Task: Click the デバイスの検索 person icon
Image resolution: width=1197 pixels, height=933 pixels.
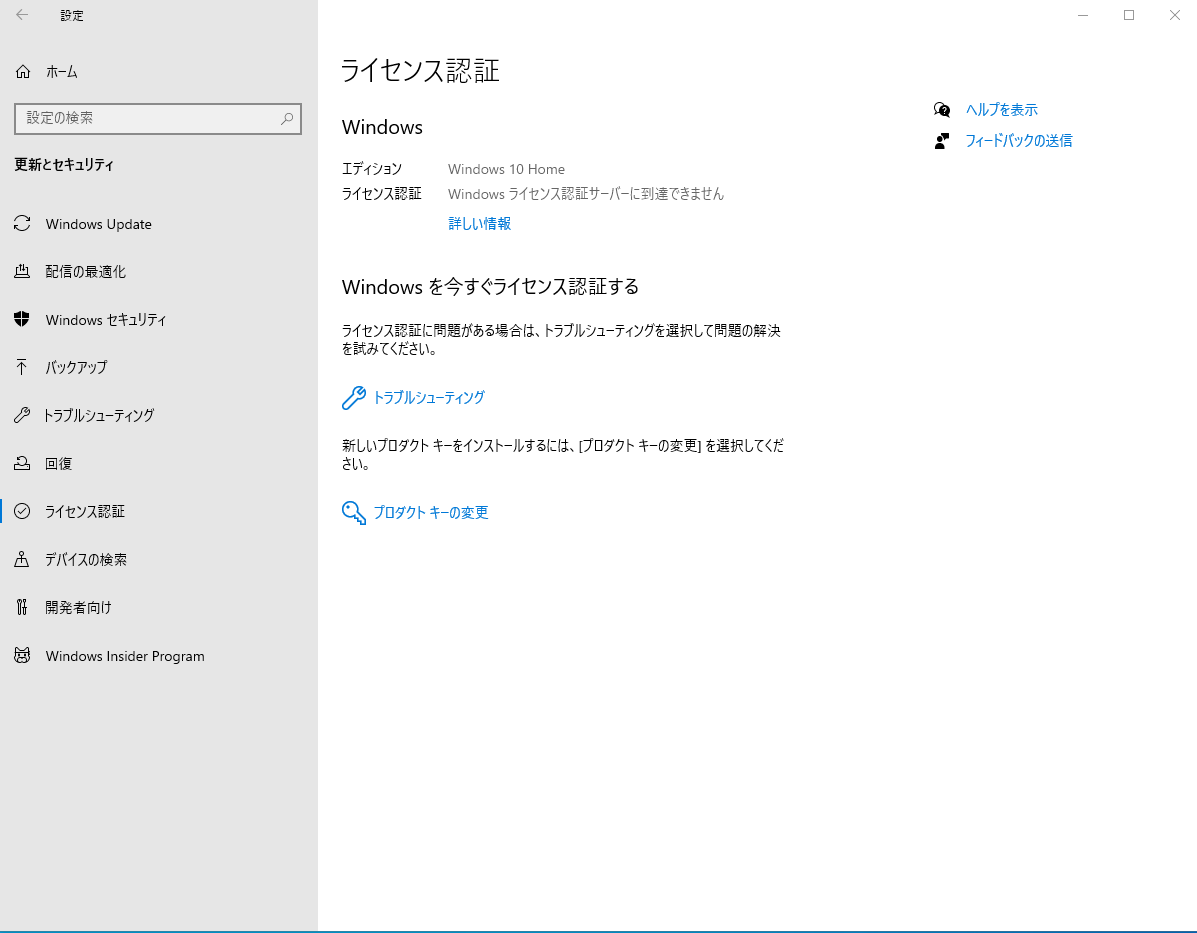Action: [x=22, y=560]
